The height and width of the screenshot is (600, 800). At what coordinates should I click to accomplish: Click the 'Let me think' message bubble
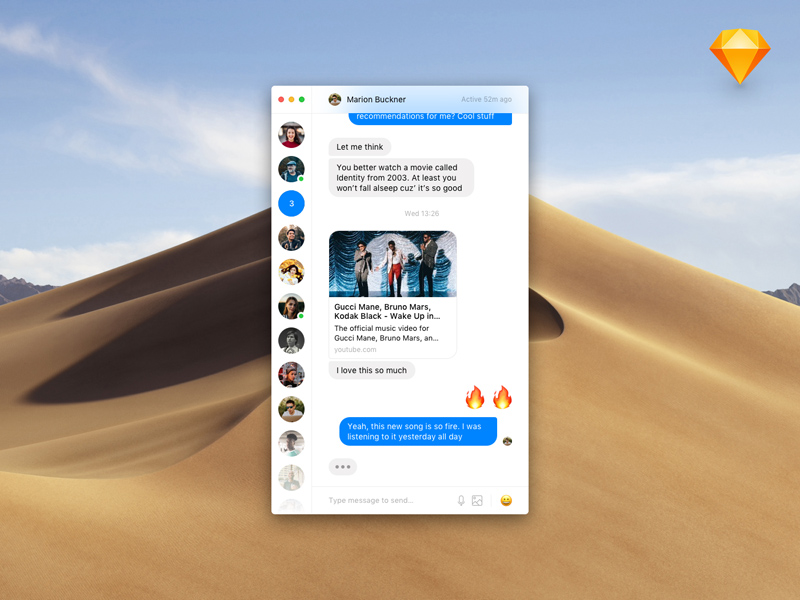click(x=358, y=146)
